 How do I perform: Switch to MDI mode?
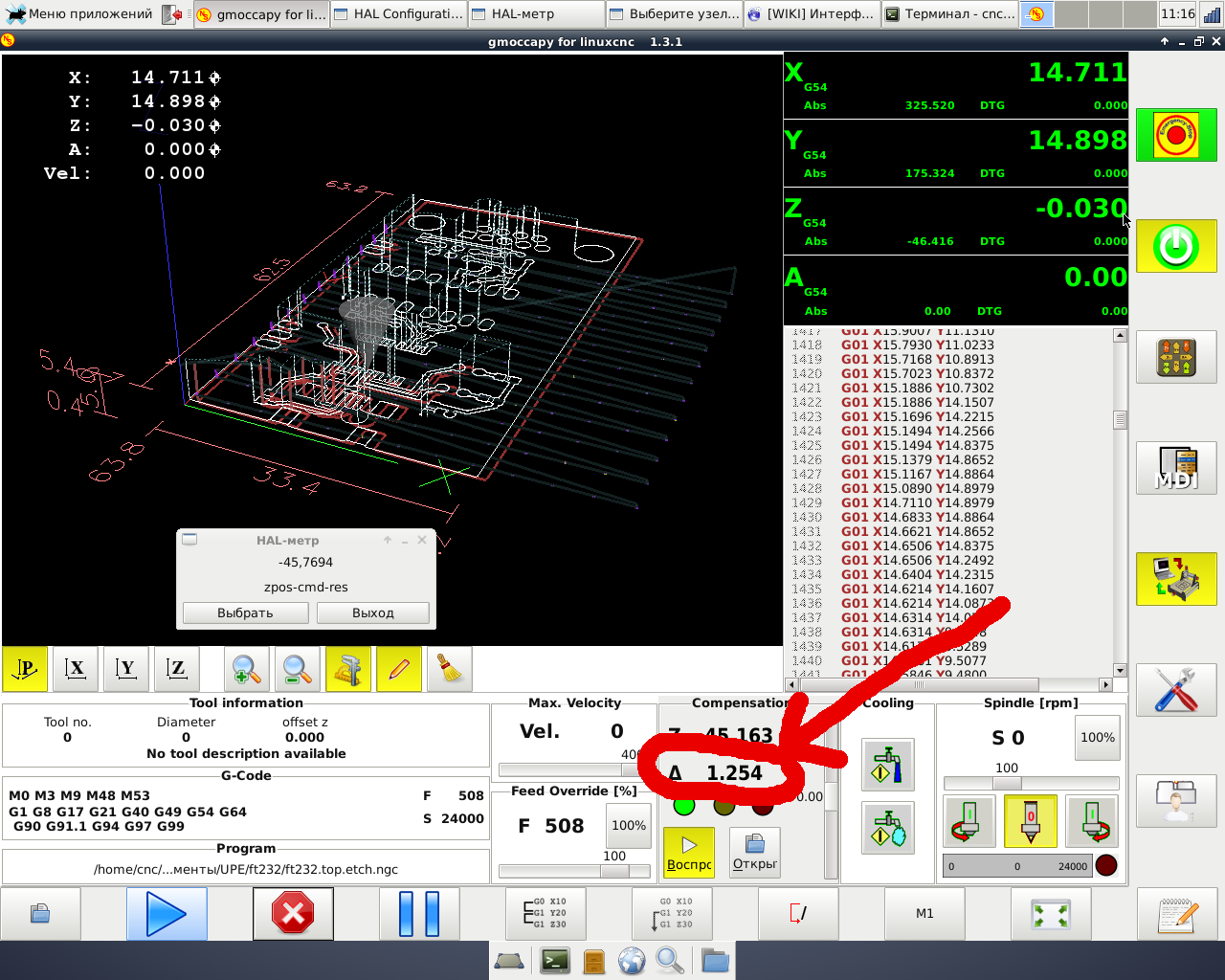tap(1176, 468)
